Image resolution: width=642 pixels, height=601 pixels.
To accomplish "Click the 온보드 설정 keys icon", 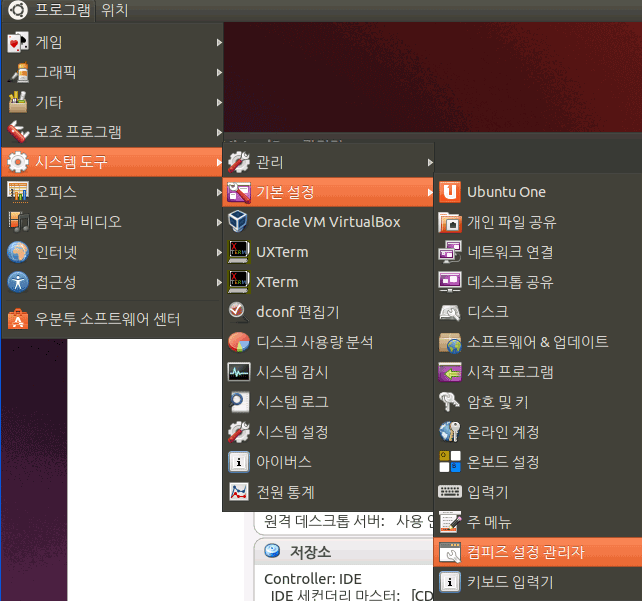I will tap(450, 462).
